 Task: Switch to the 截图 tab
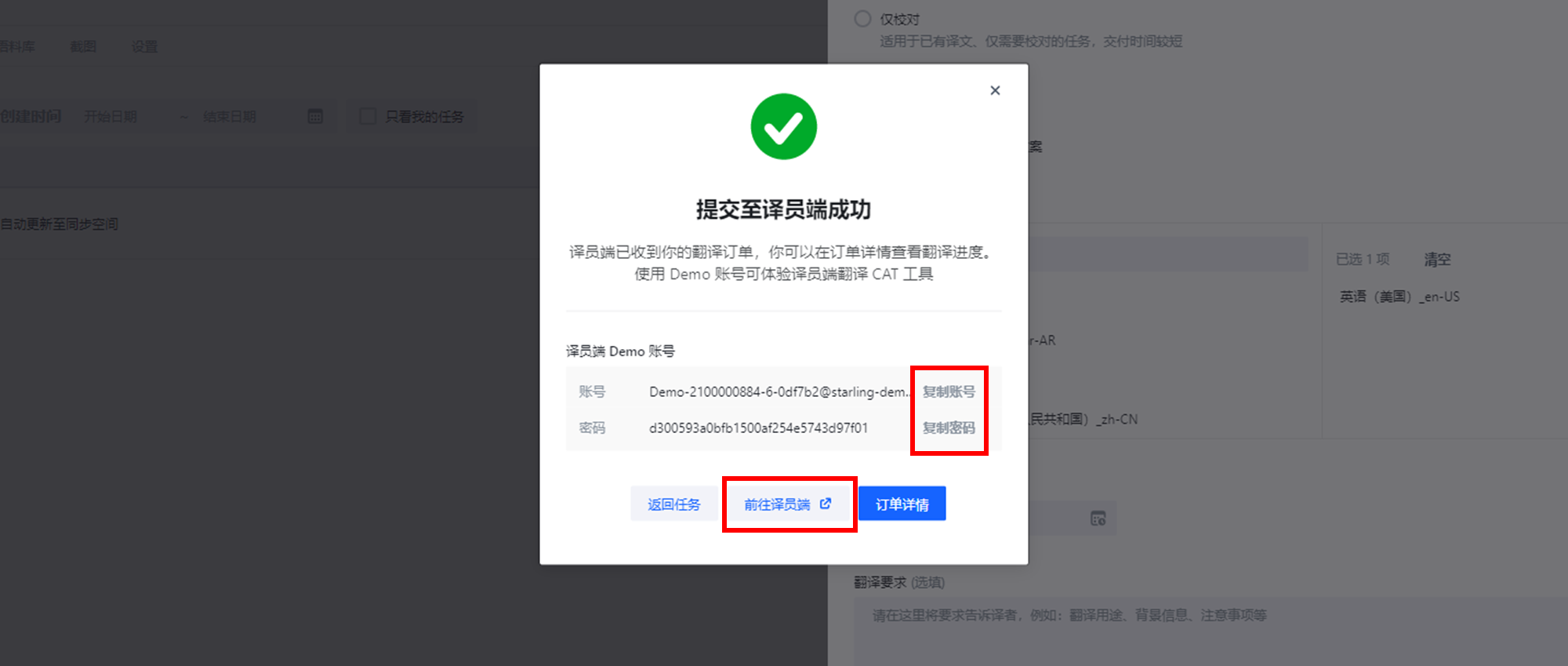(83, 46)
